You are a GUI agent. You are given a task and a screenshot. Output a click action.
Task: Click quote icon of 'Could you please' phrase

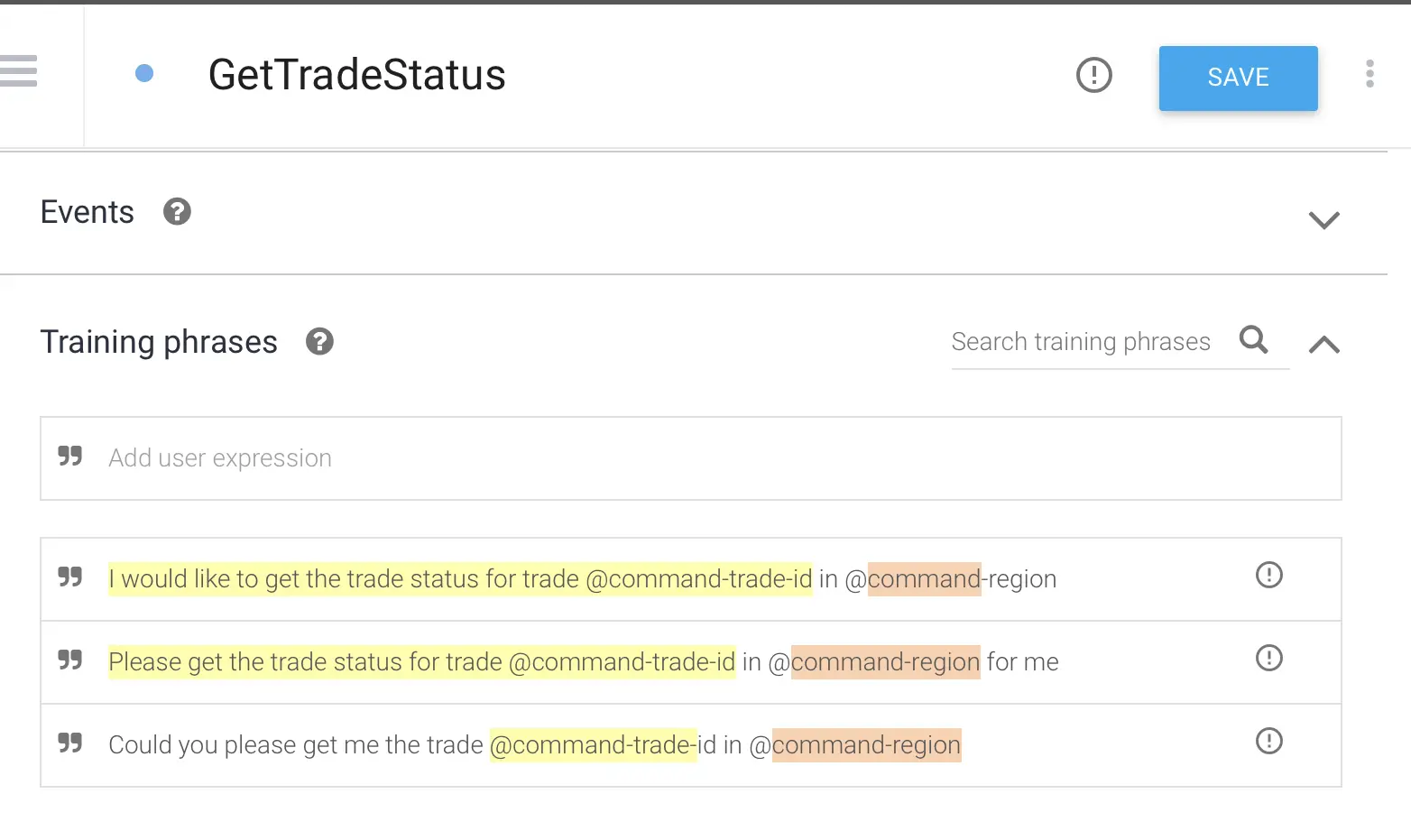pos(70,743)
